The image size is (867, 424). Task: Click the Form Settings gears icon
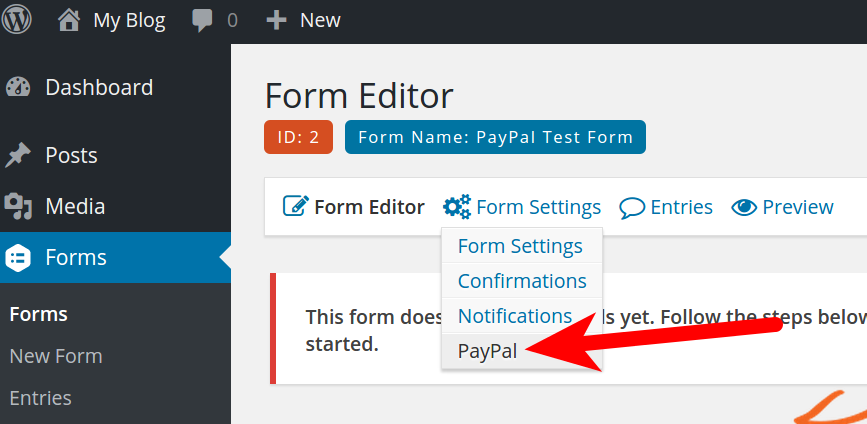click(x=457, y=207)
